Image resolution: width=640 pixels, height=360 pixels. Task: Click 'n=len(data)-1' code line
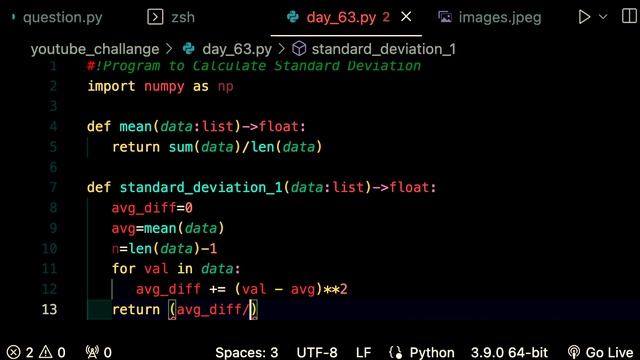coord(164,249)
